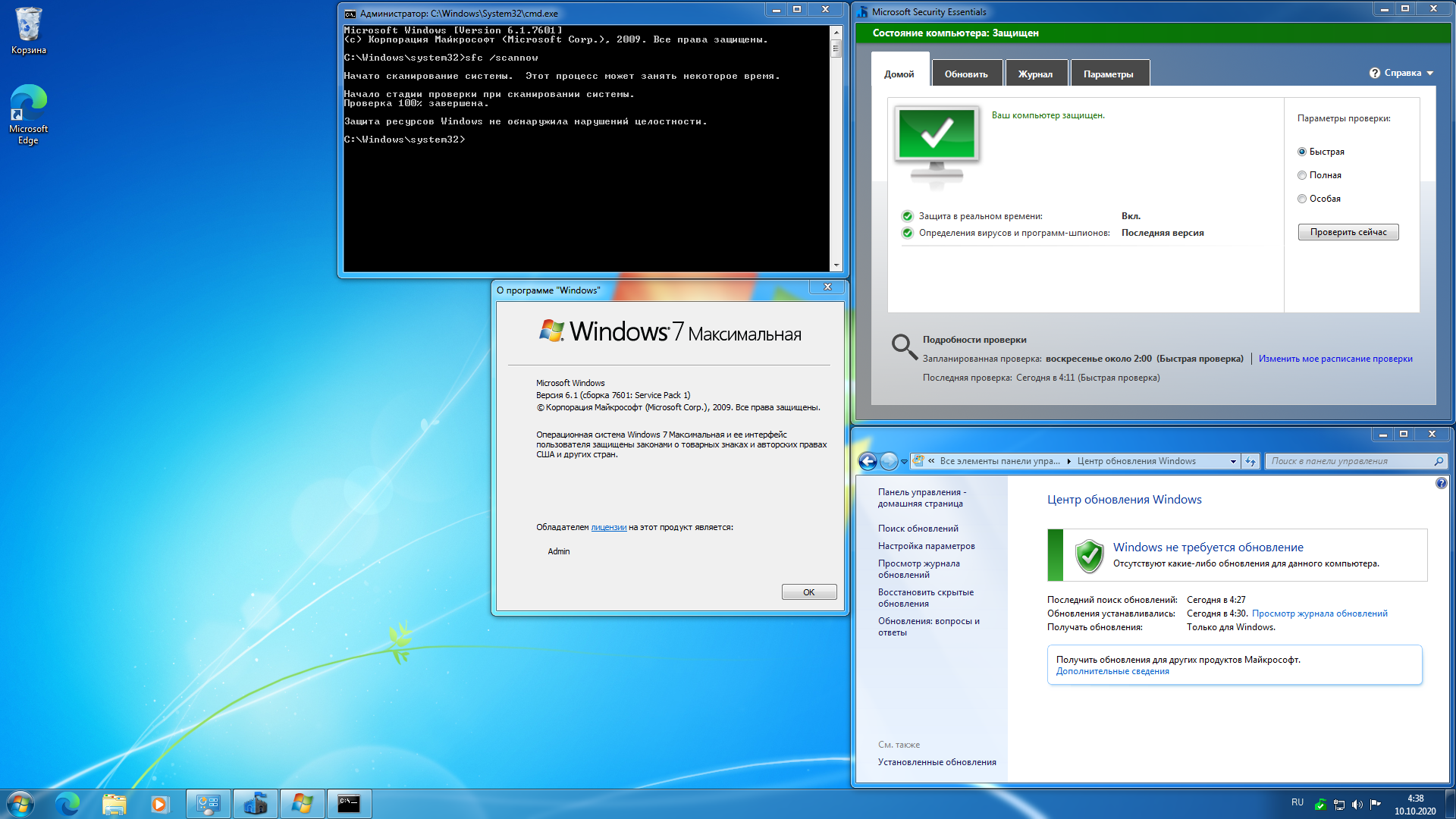
Task: Click the Windows не требуется обновление heading
Action: [x=1208, y=547]
